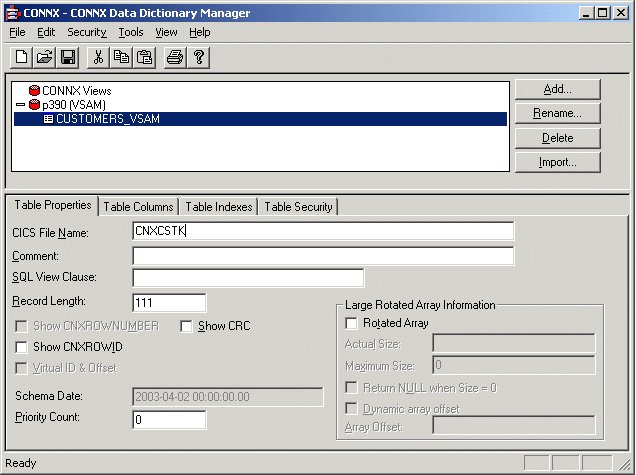Click the Actual Size field
The height and width of the screenshot is (475, 636).
[514, 344]
